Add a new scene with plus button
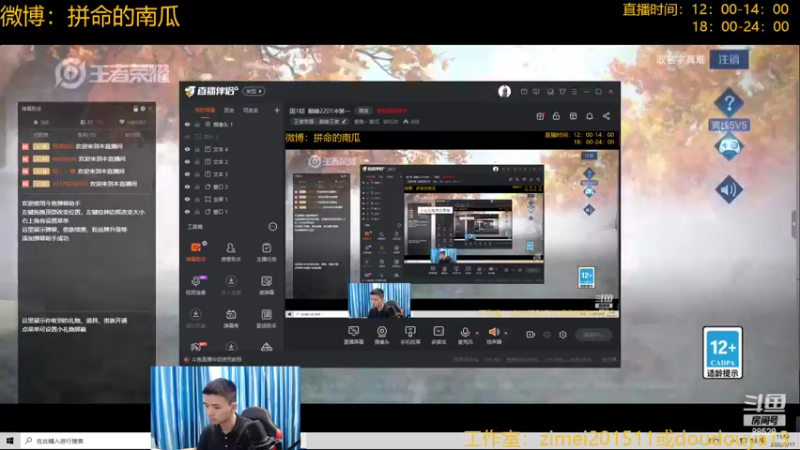Viewport: 800px width, 450px height. coord(277,110)
